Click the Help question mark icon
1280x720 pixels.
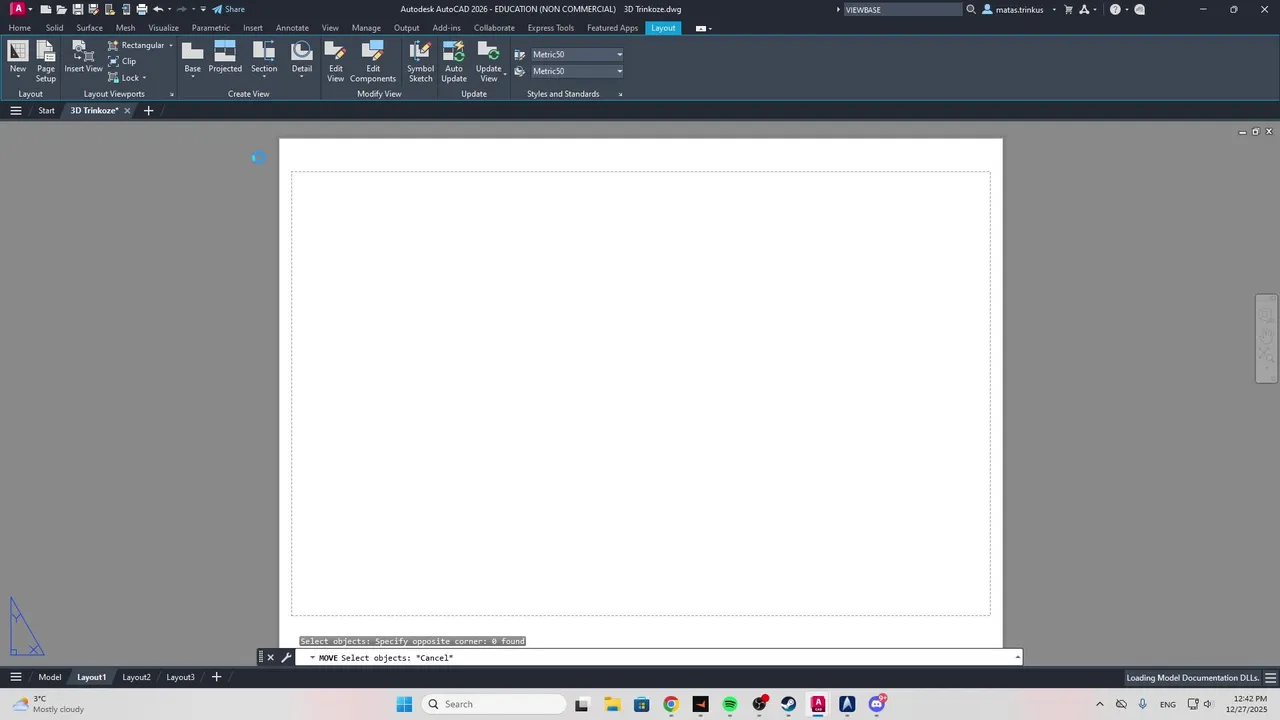coord(1115,9)
